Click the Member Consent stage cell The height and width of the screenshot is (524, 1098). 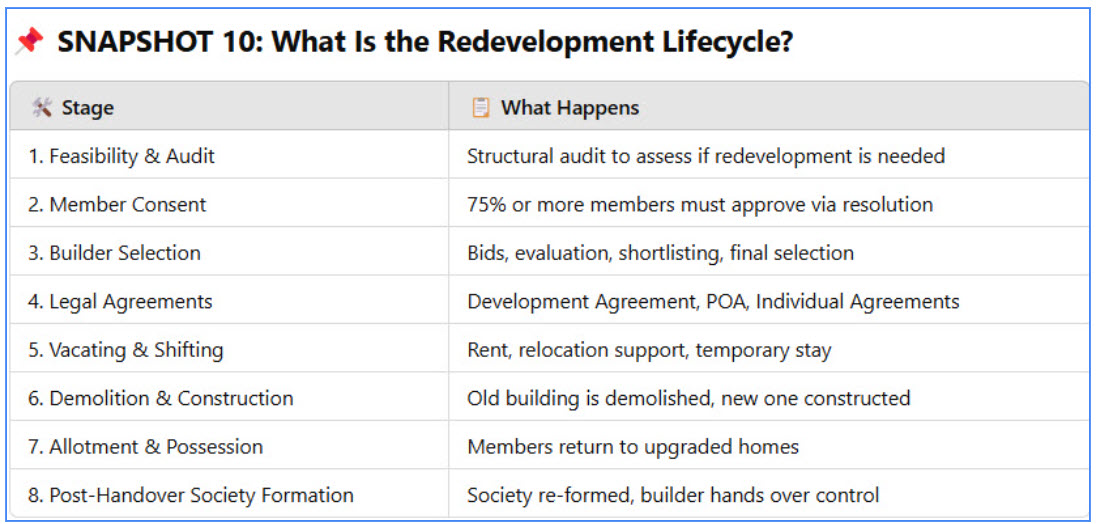click(229, 204)
